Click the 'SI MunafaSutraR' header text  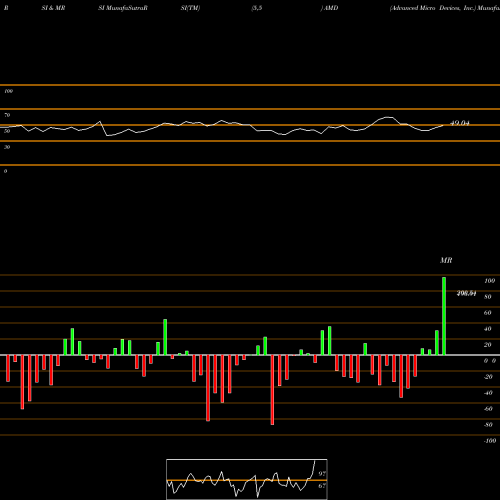click(123, 8)
